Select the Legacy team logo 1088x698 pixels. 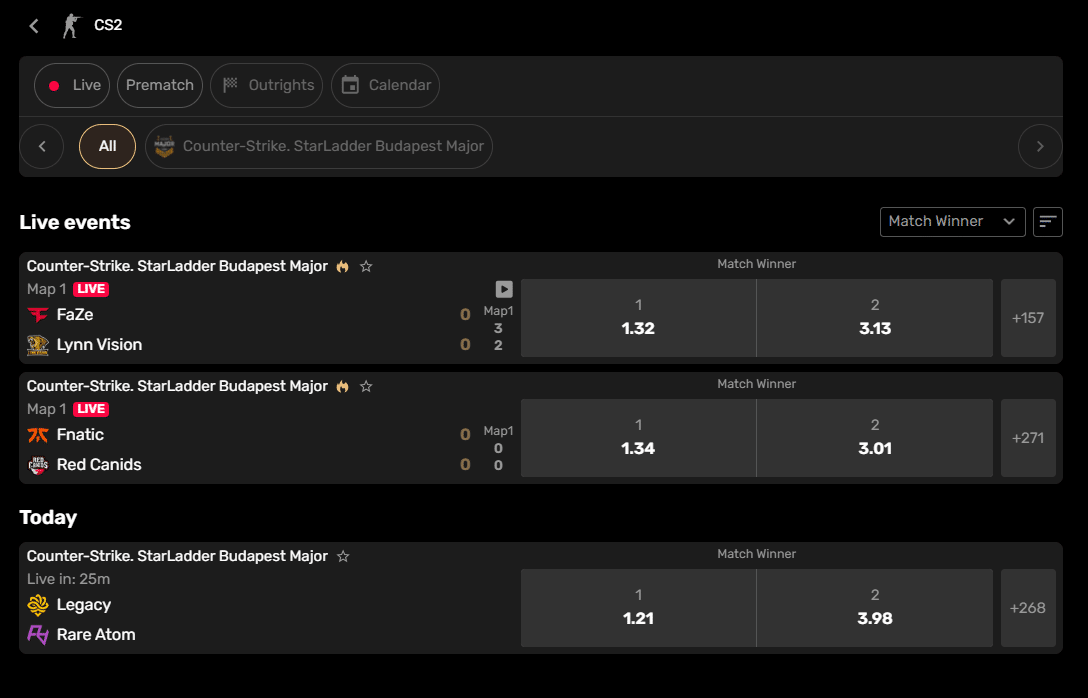38,604
